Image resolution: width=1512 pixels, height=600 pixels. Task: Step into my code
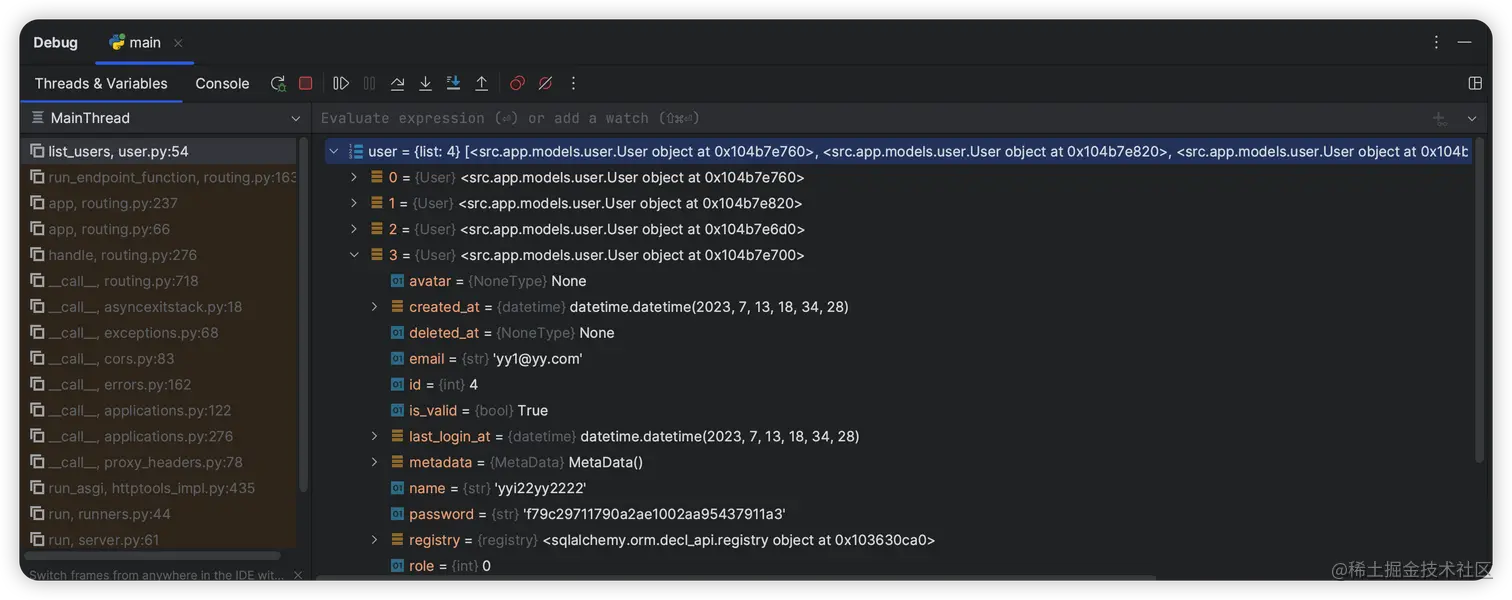point(453,84)
